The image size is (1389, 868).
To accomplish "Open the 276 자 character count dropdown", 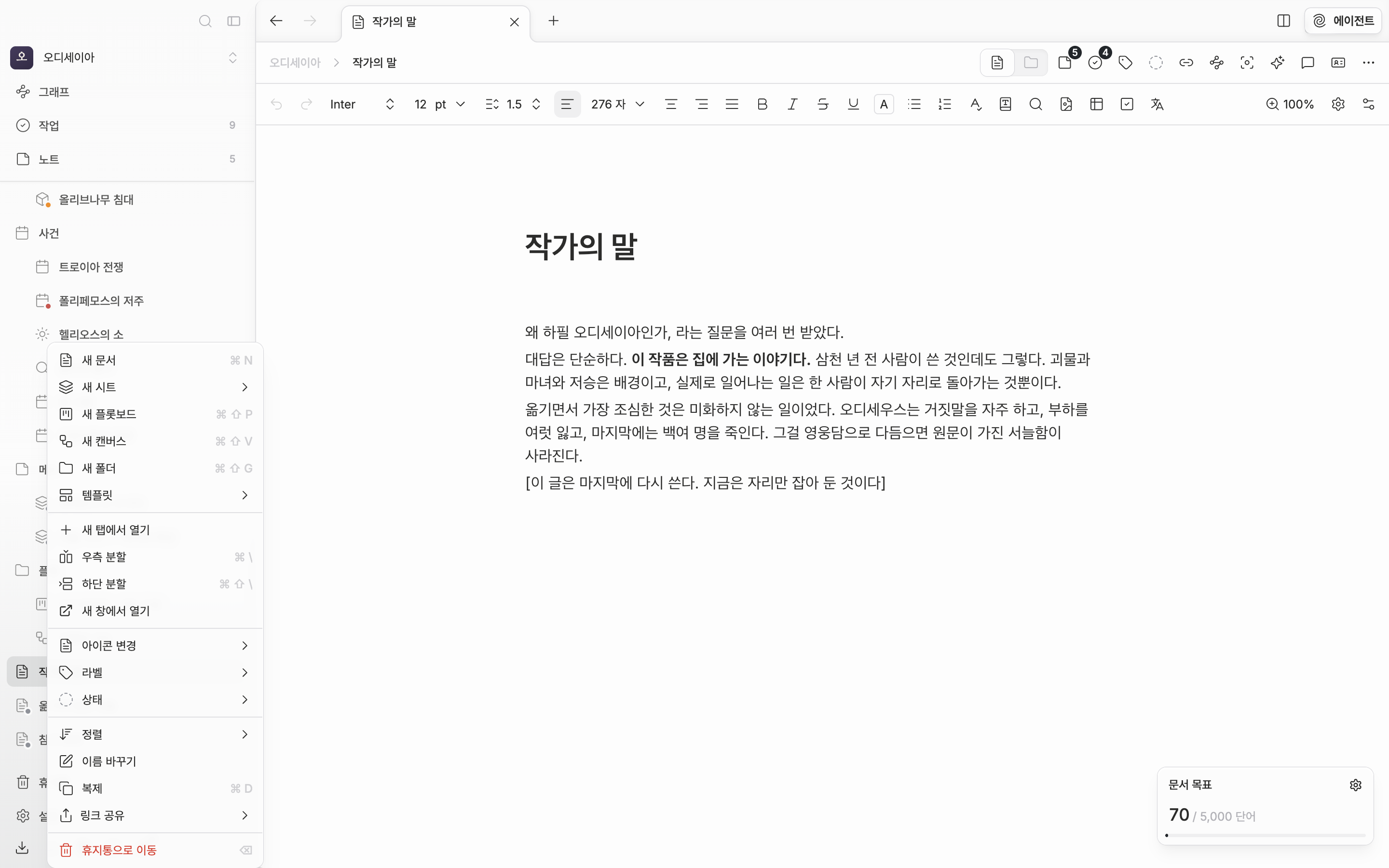I will pyautogui.click(x=618, y=104).
